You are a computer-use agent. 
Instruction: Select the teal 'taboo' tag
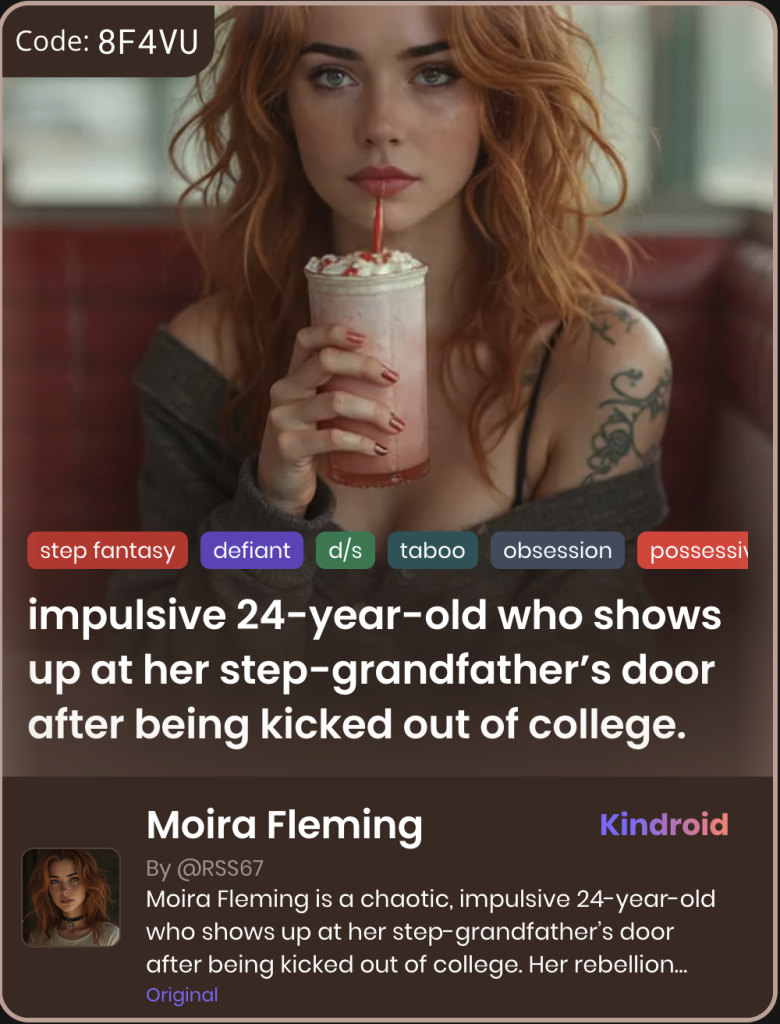tap(432, 551)
